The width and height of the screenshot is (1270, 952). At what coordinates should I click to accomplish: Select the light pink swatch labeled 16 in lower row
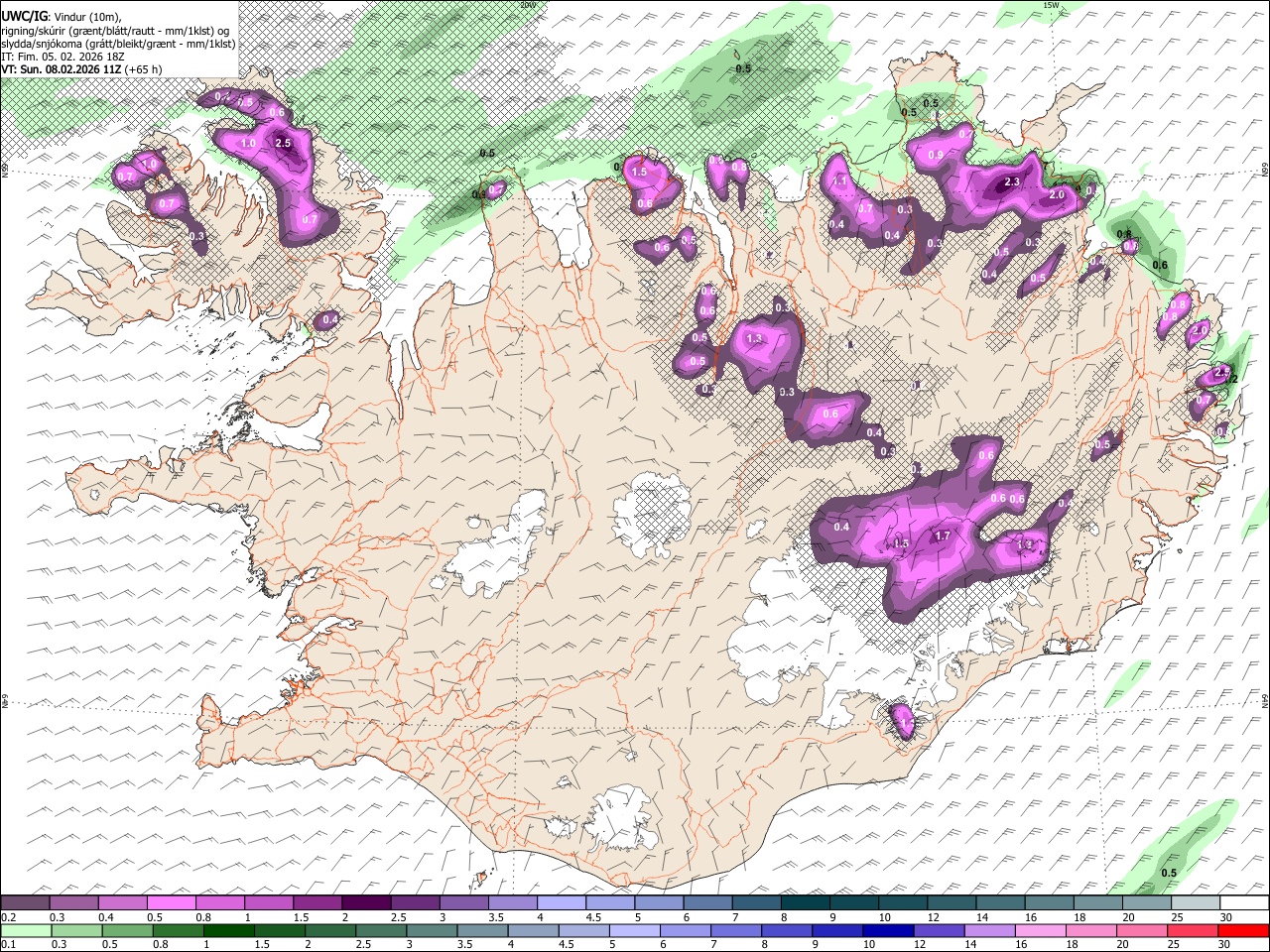pyautogui.click(x=1041, y=931)
